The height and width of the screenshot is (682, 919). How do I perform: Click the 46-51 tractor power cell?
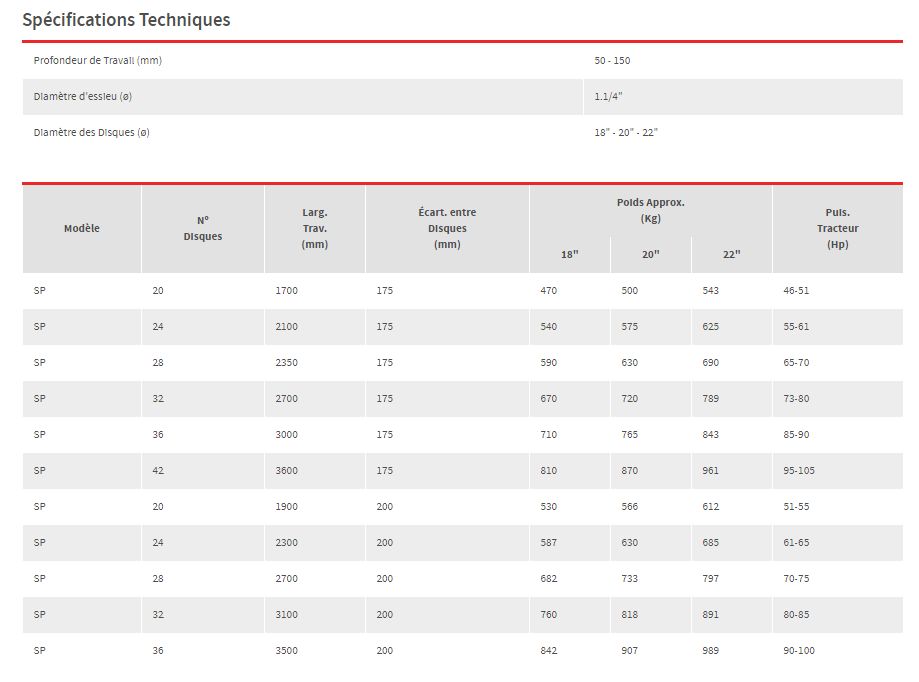tap(797, 291)
